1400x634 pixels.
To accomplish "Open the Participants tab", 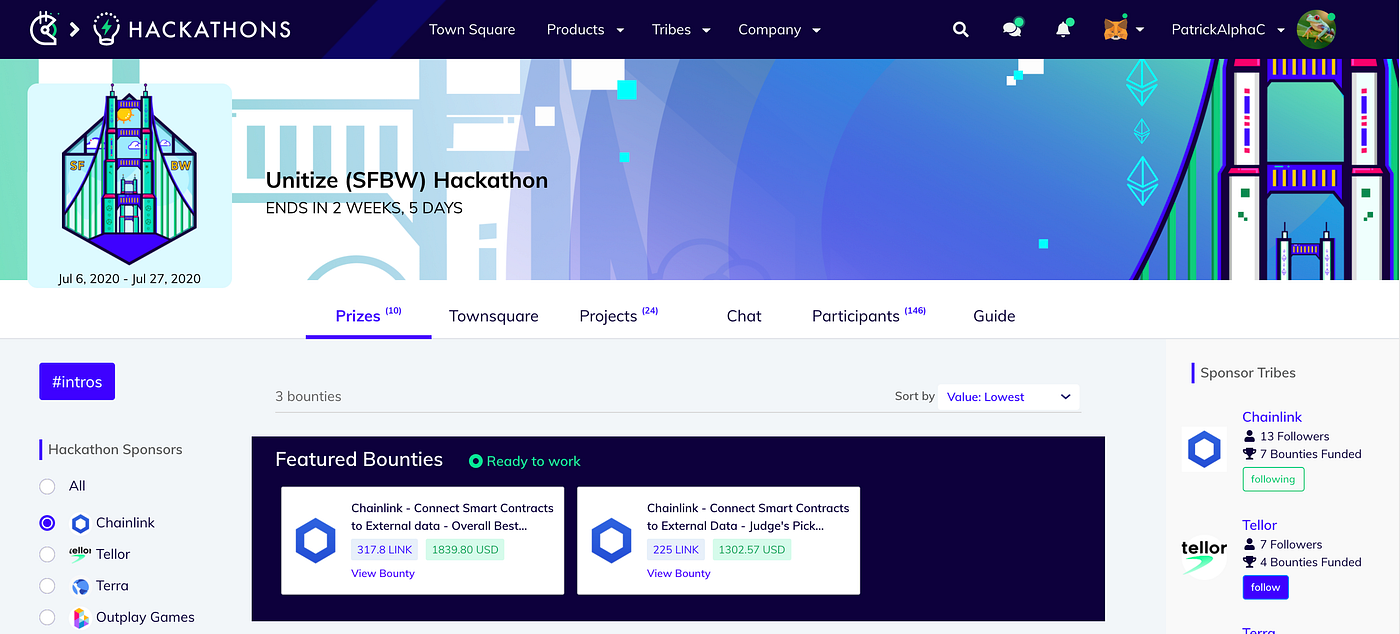I will (868, 316).
